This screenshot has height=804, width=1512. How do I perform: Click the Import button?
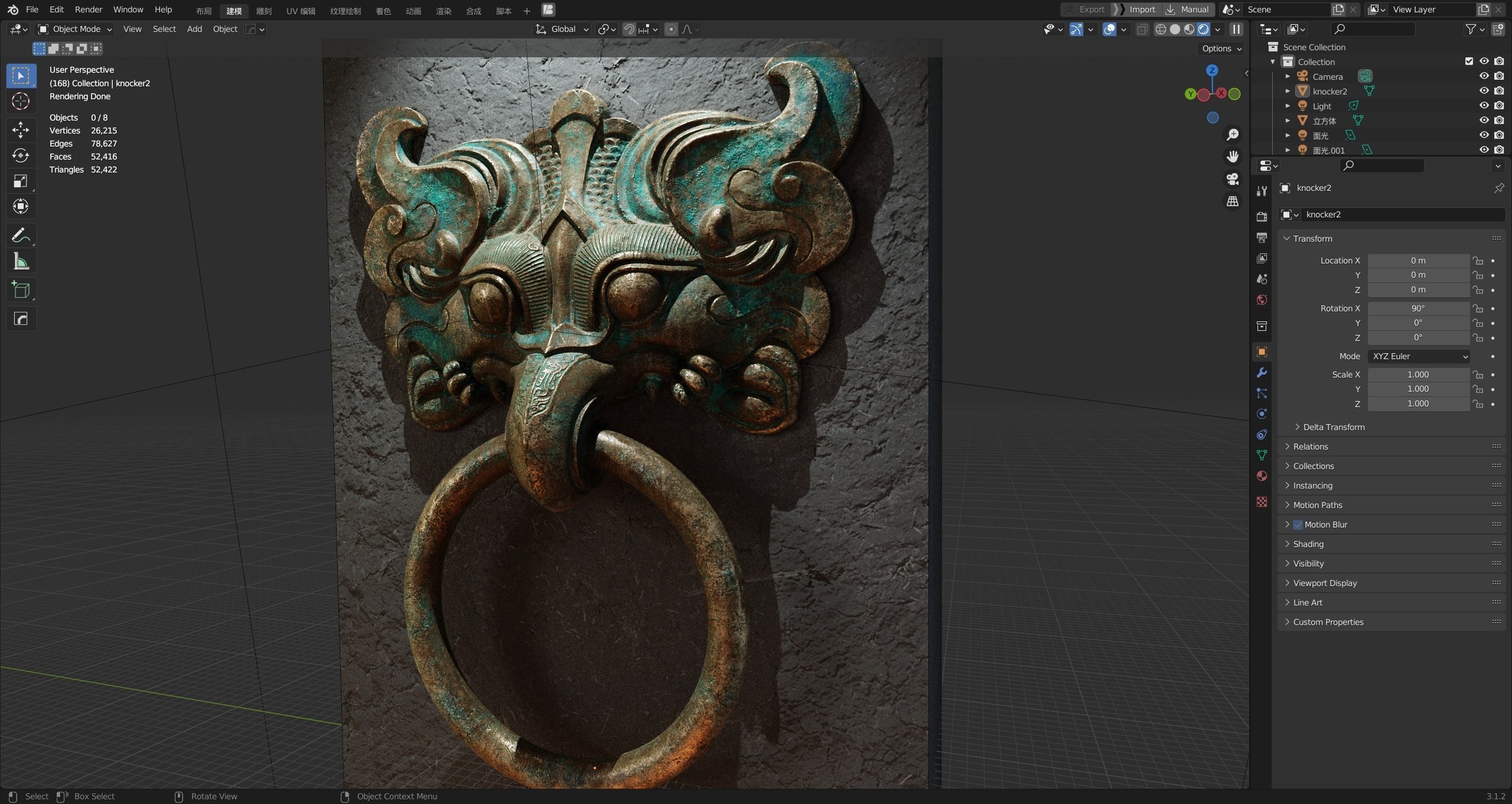[1136, 9]
